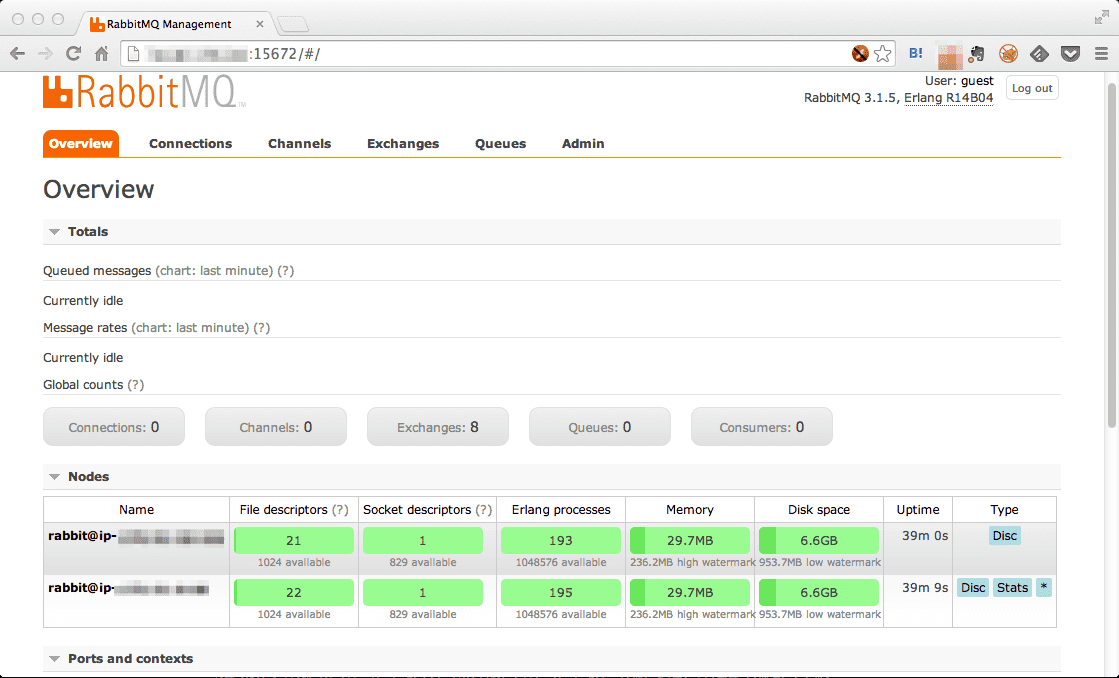Switch to the Channels tab
The height and width of the screenshot is (678, 1119).
300,143
